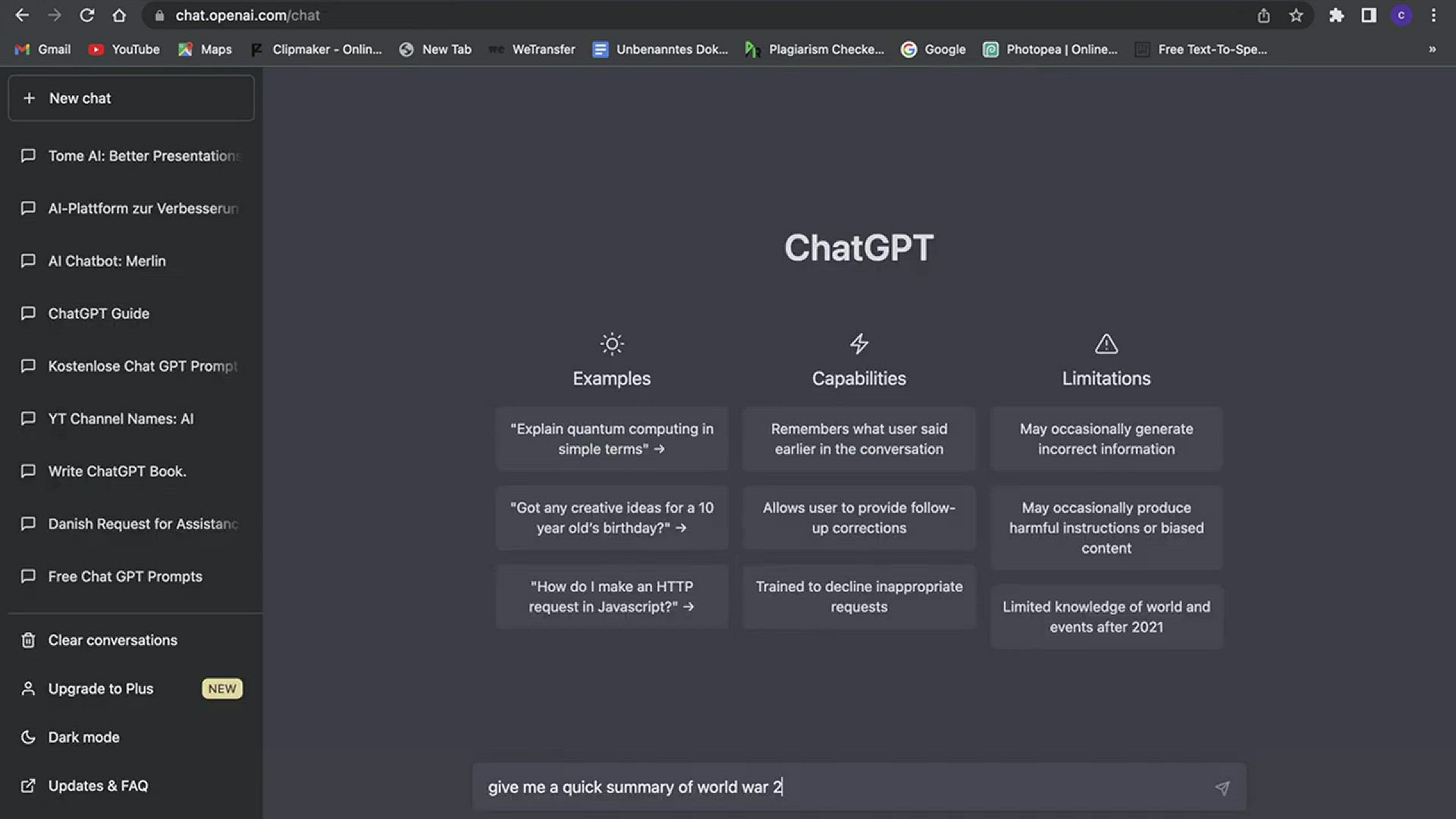Viewport: 1456px width, 819px height.
Task: Toggle Dark mode in the sidebar
Action: tap(83, 737)
